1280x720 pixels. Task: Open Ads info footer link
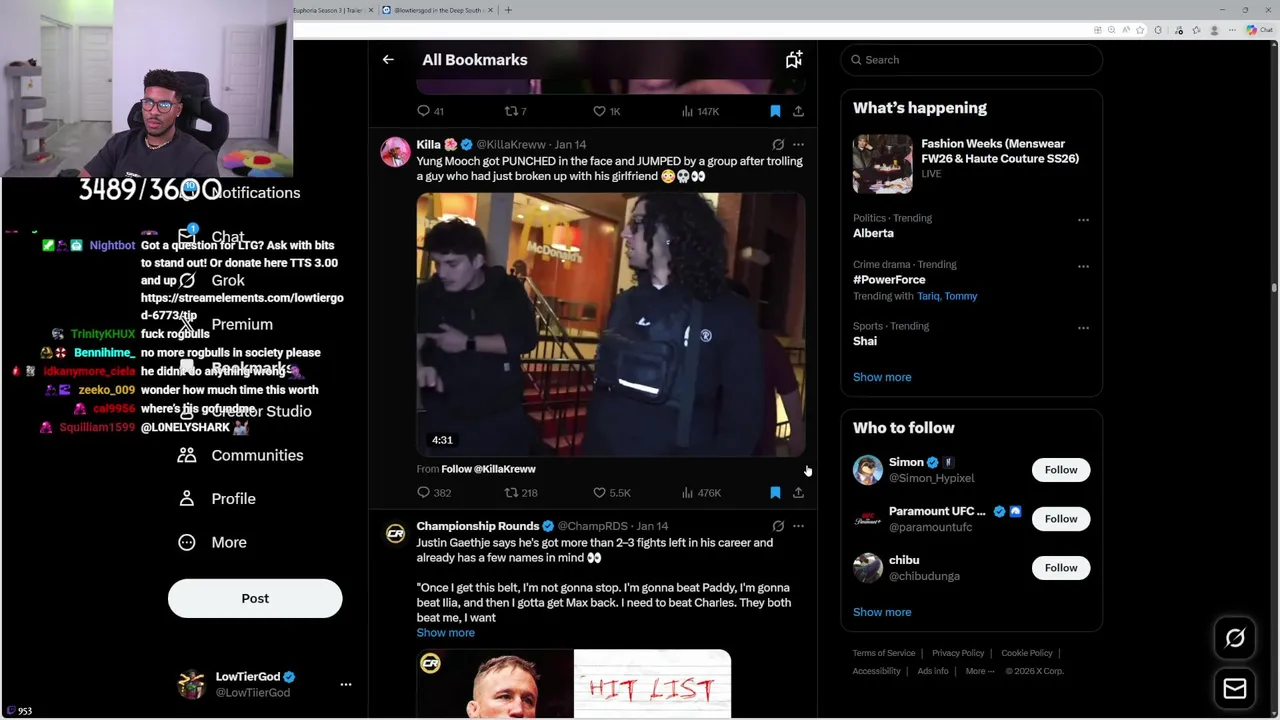pyautogui.click(x=933, y=671)
